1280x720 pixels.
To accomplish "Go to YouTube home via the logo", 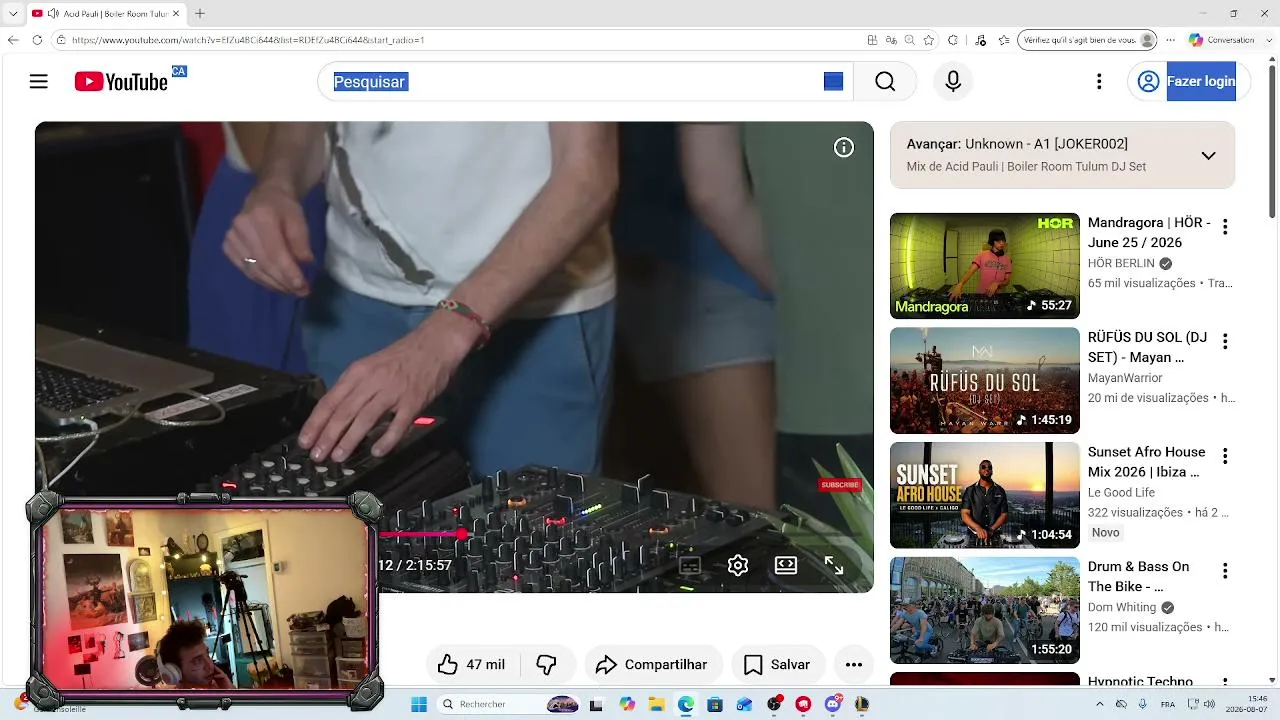I will pos(121,82).
